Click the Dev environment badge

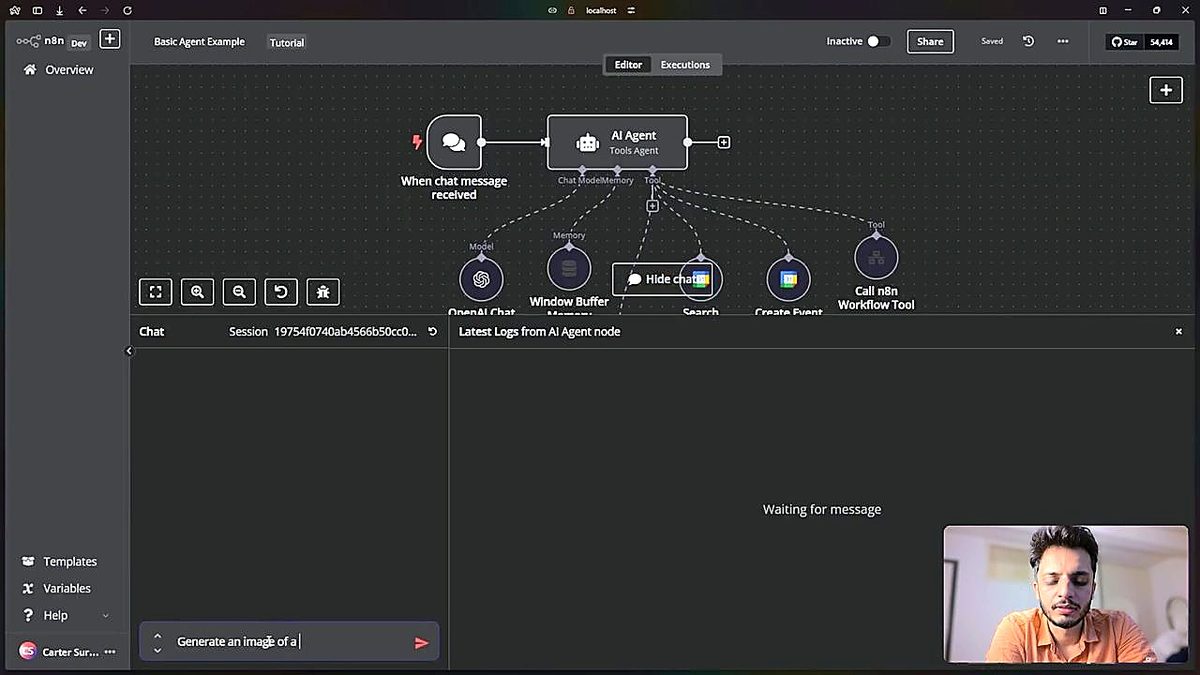79,43
